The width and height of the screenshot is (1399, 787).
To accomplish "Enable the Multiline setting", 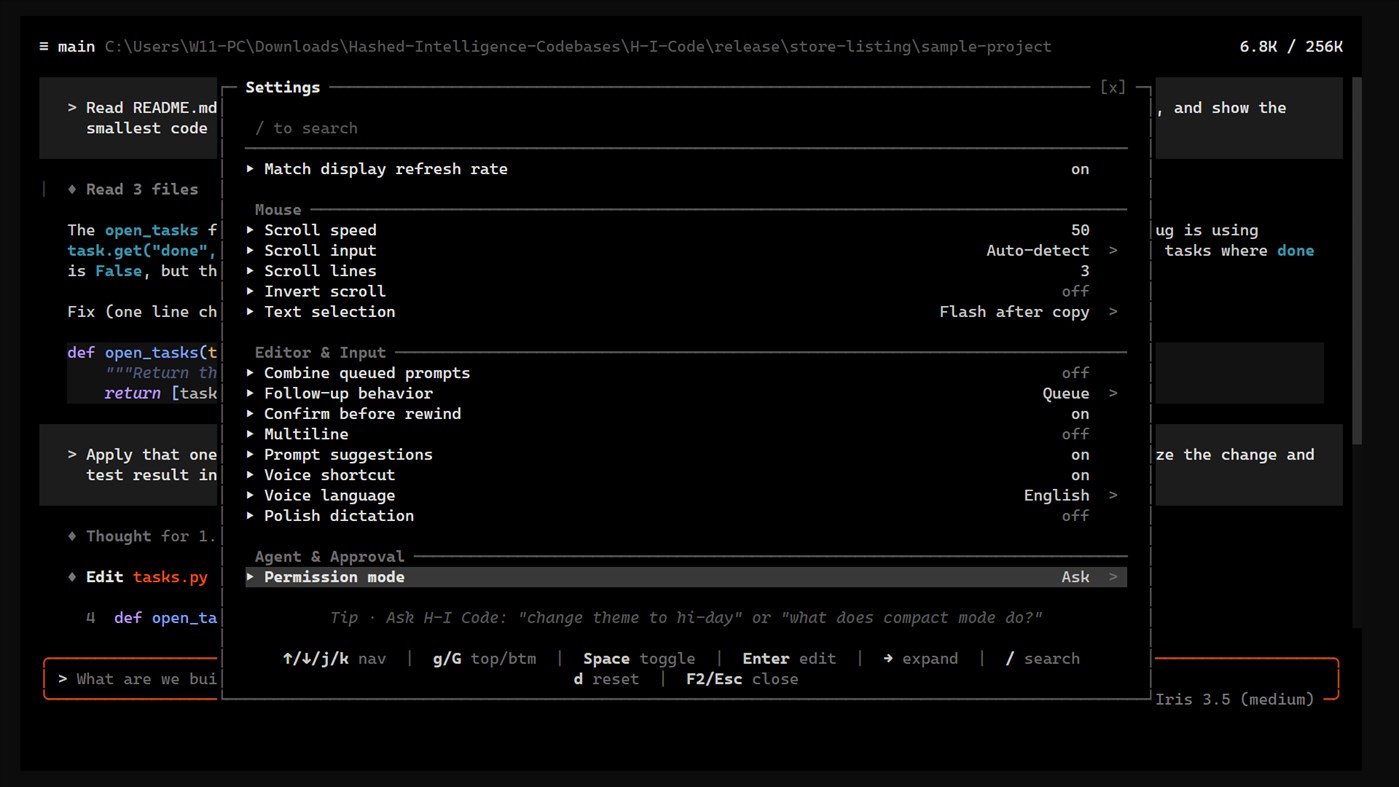I will tap(1075, 434).
